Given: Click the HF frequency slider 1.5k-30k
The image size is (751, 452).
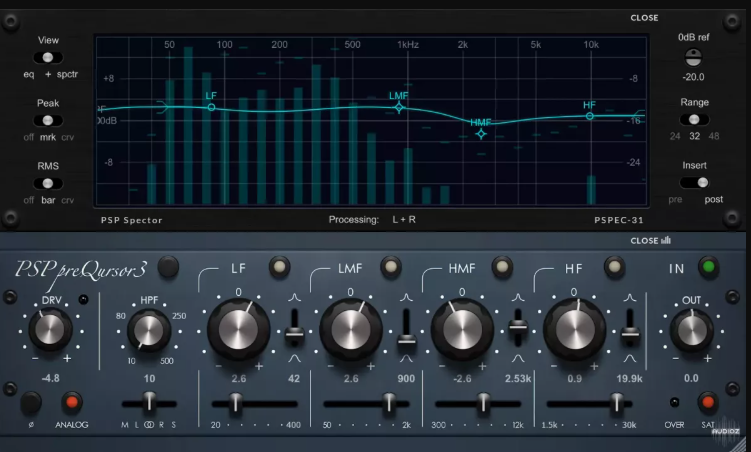Looking at the screenshot, I should [590, 404].
